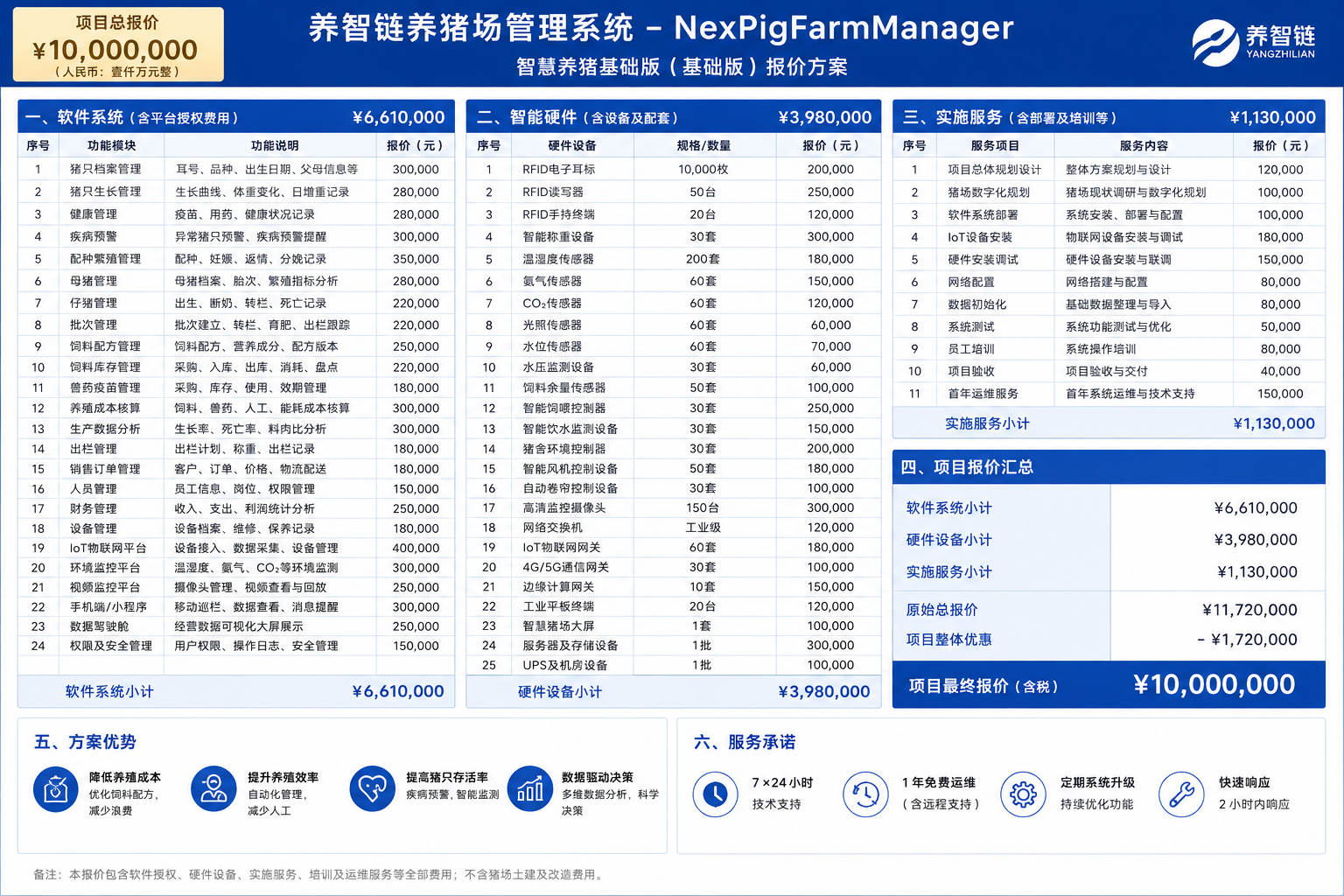This screenshot has height=896, width=1344.
Task: Select the 数据初始化 service item
Action: pyautogui.click(x=977, y=304)
